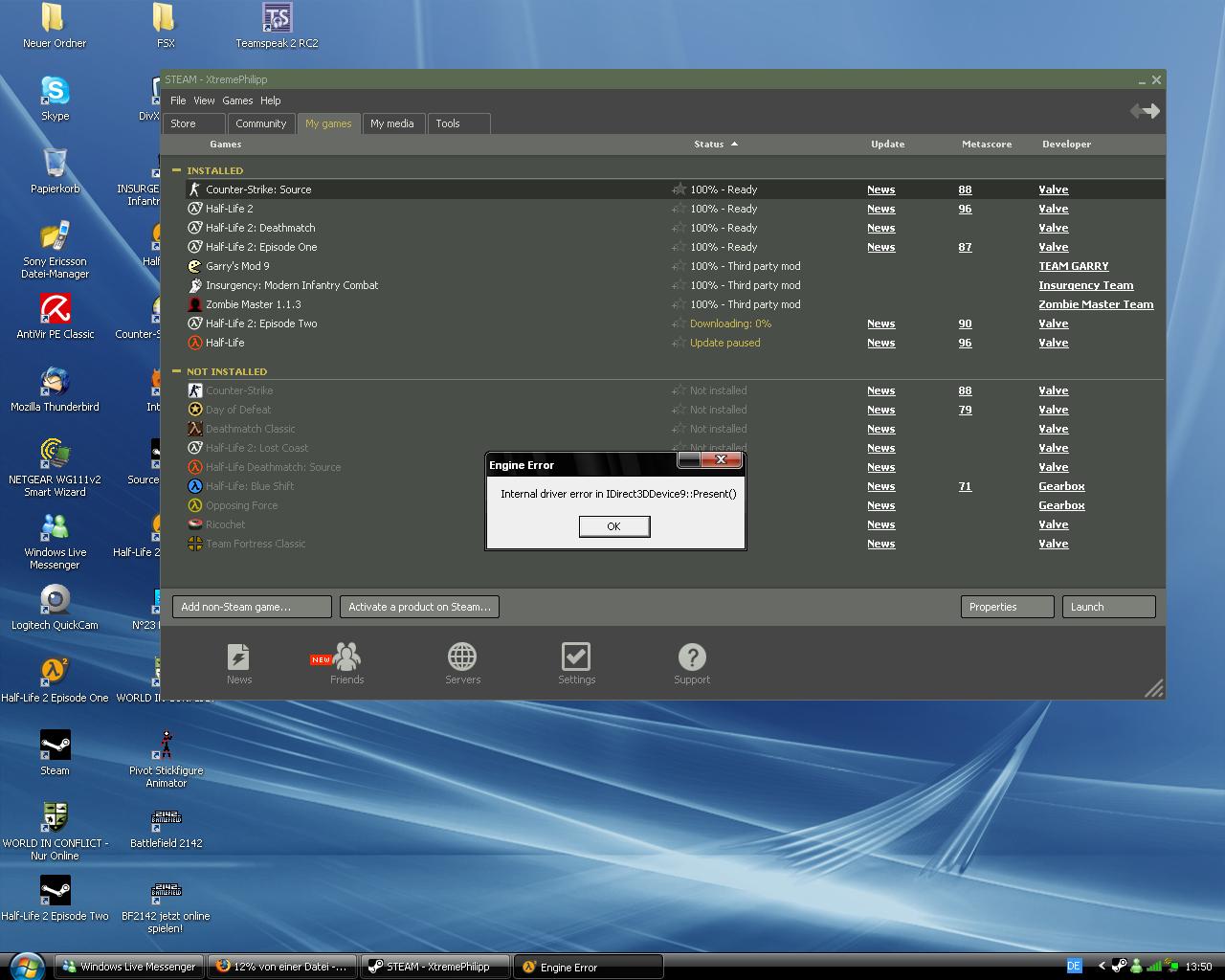Toggle favorite star for Day of Defeat
The image size is (1225, 980).
(679, 410)
